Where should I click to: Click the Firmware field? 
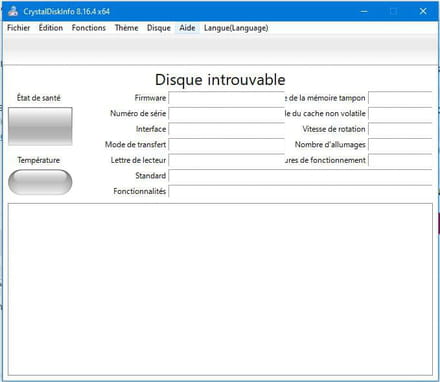pyautogui.click(x=226, y=98)
